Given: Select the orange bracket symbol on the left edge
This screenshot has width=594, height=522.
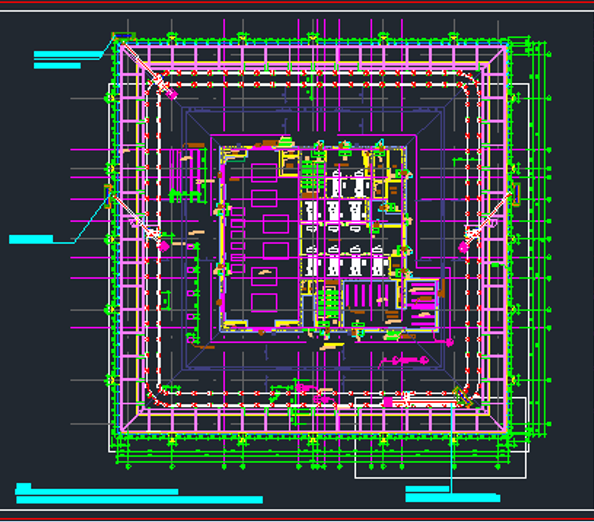Looking at the screenshot, I should (x=108, y=196).
